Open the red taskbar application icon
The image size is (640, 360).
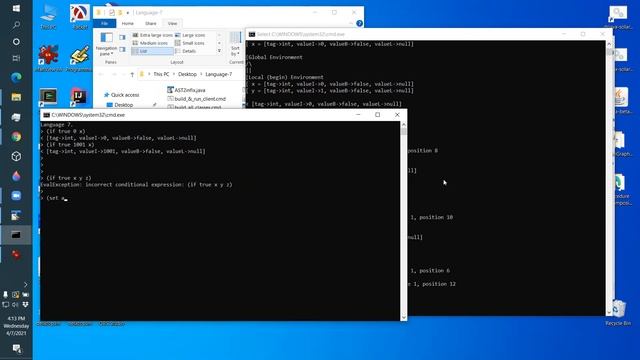[16, 255]
